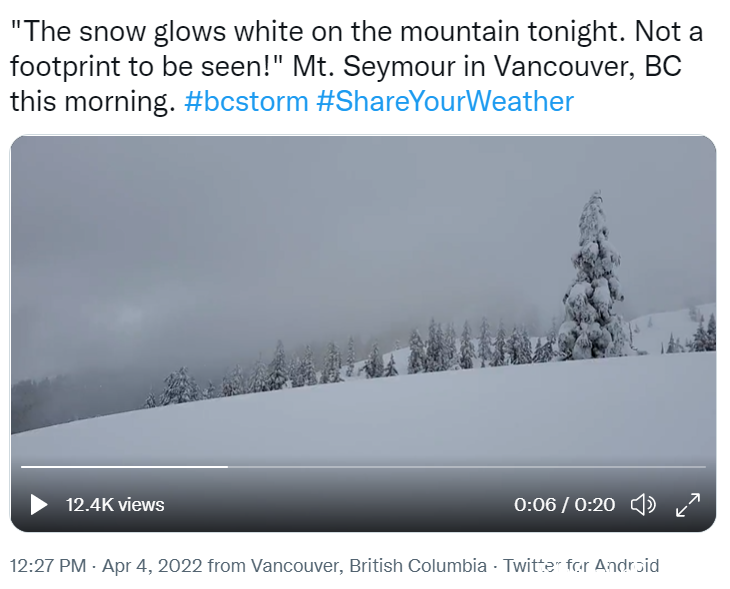Seek forward on the unplayed seek bar section
Viewport: 730px width, 589px height.
pos(467,467)
